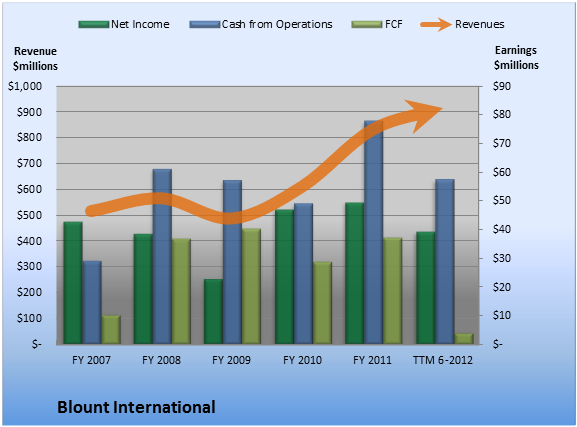
Task: Click the Cash from Operations legend swatch
Action: (x=205, y=25)
